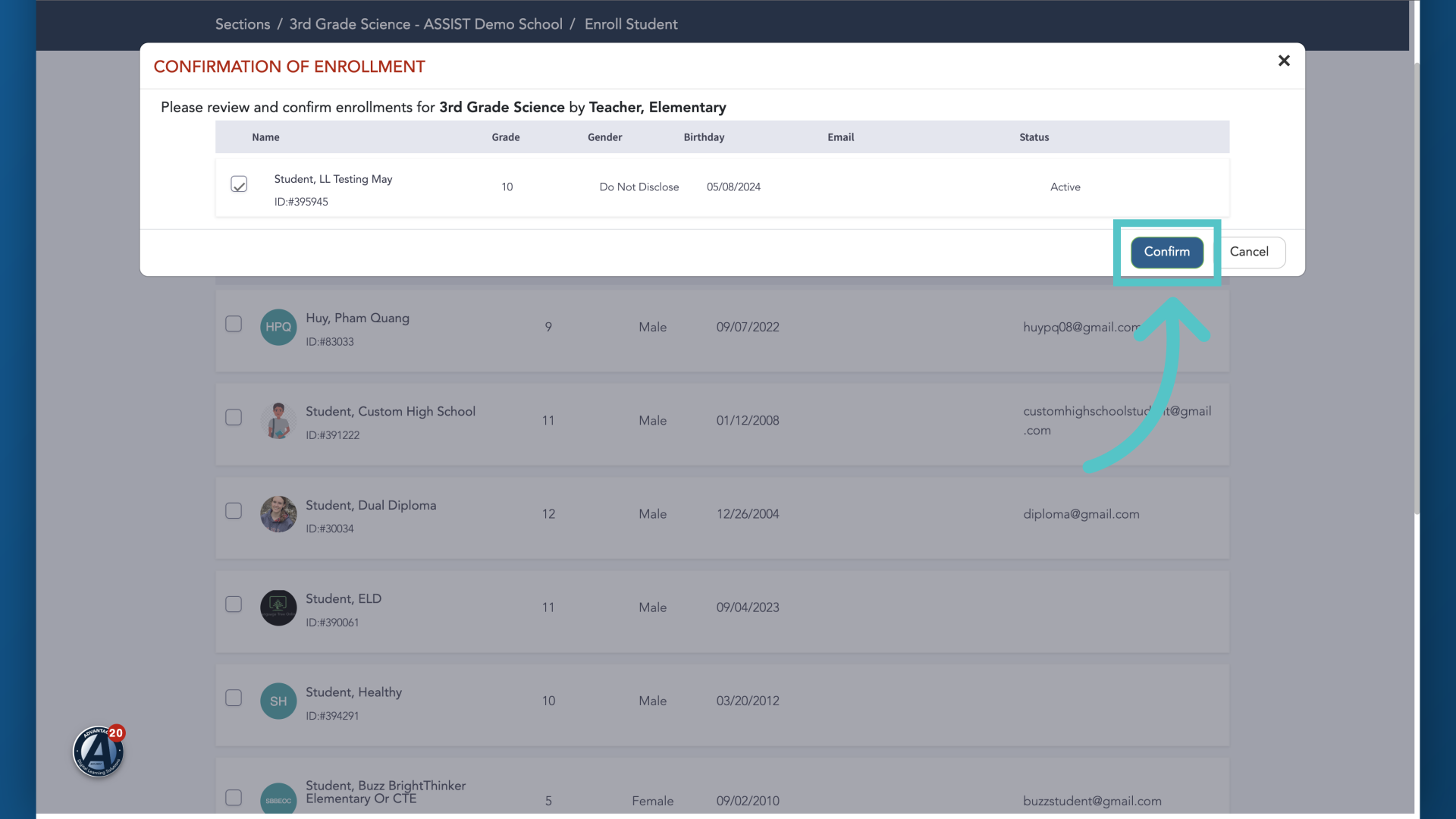
Task: Click the SBBEOC avatar icon
Action: pyautogui.click(x=278, y=799)
